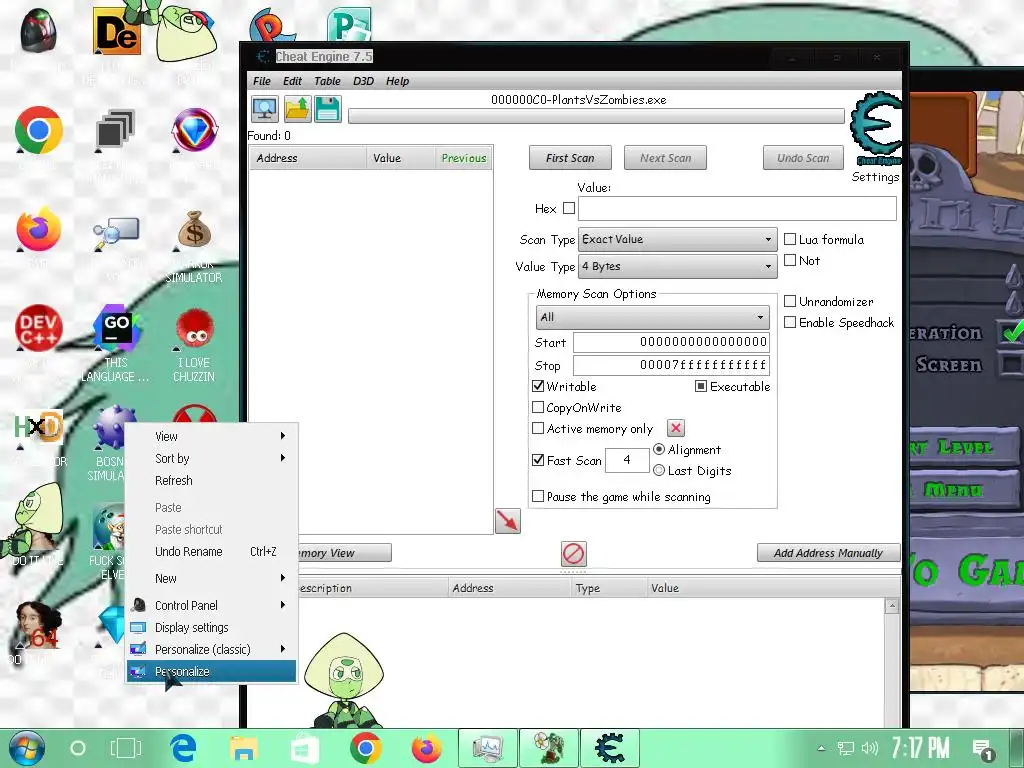Image resolution: width=1024 pixels, height=768 pixels.
Task: Check Pause the game while scanning
Action: [538, 496]
